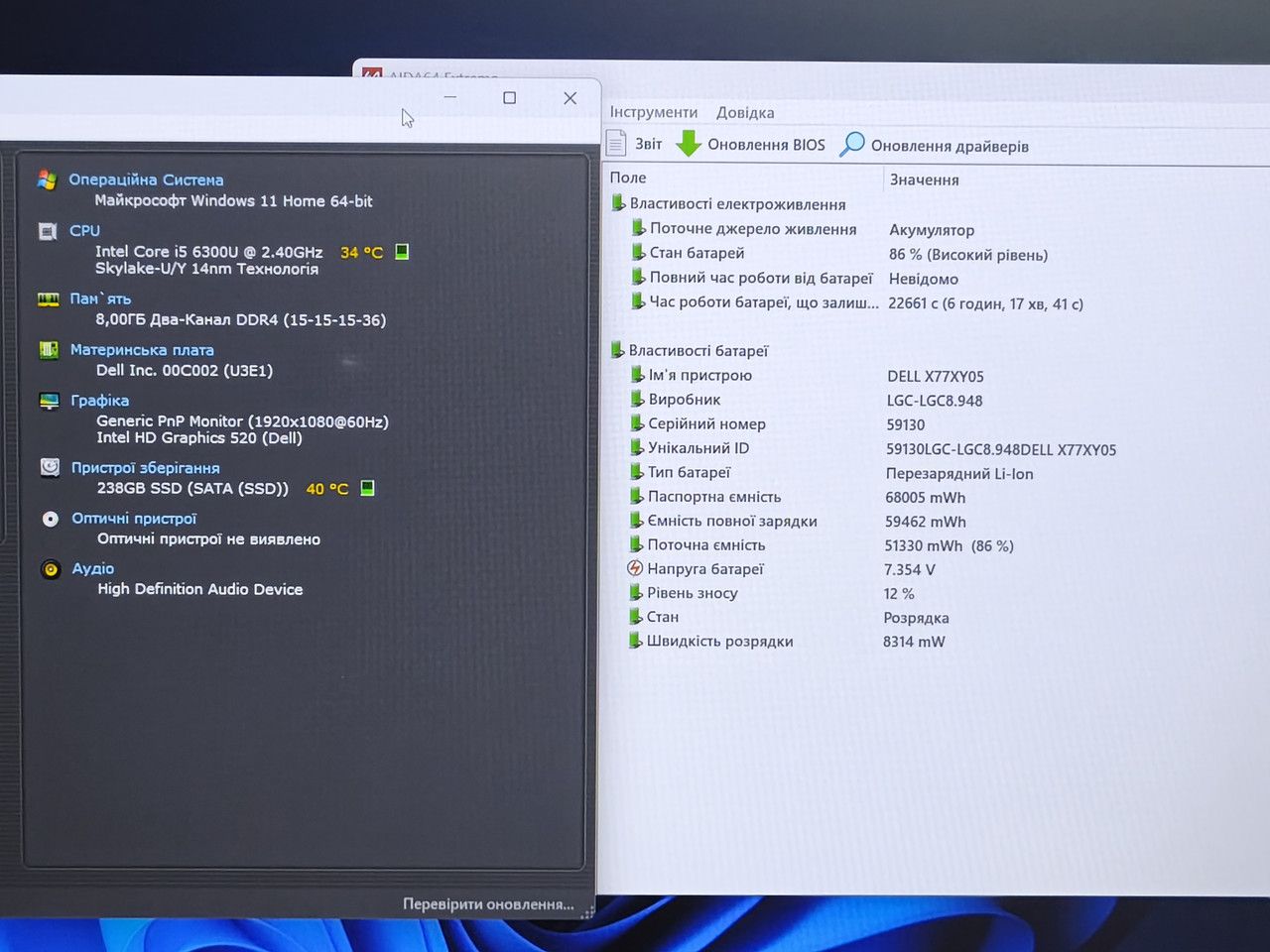Viewport: 1270px width, 952px height.
Task: Click the CPU chip icon
Action: [48, 231]
